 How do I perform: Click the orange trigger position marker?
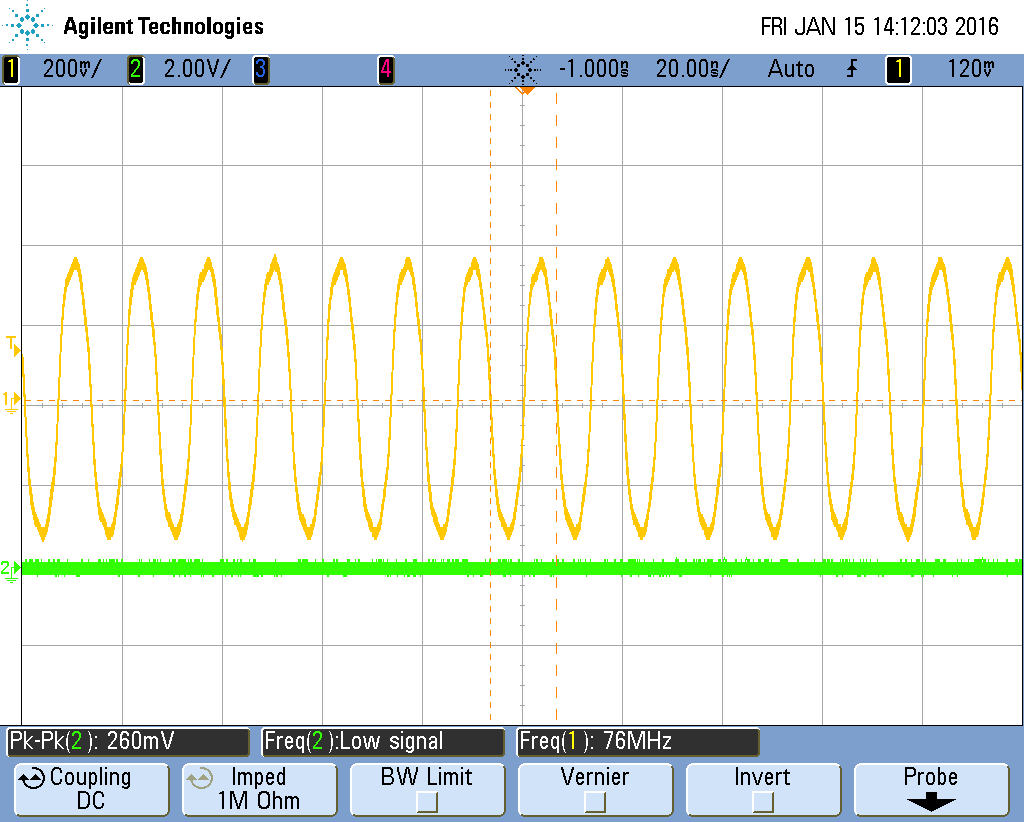(x=524, y=90)
